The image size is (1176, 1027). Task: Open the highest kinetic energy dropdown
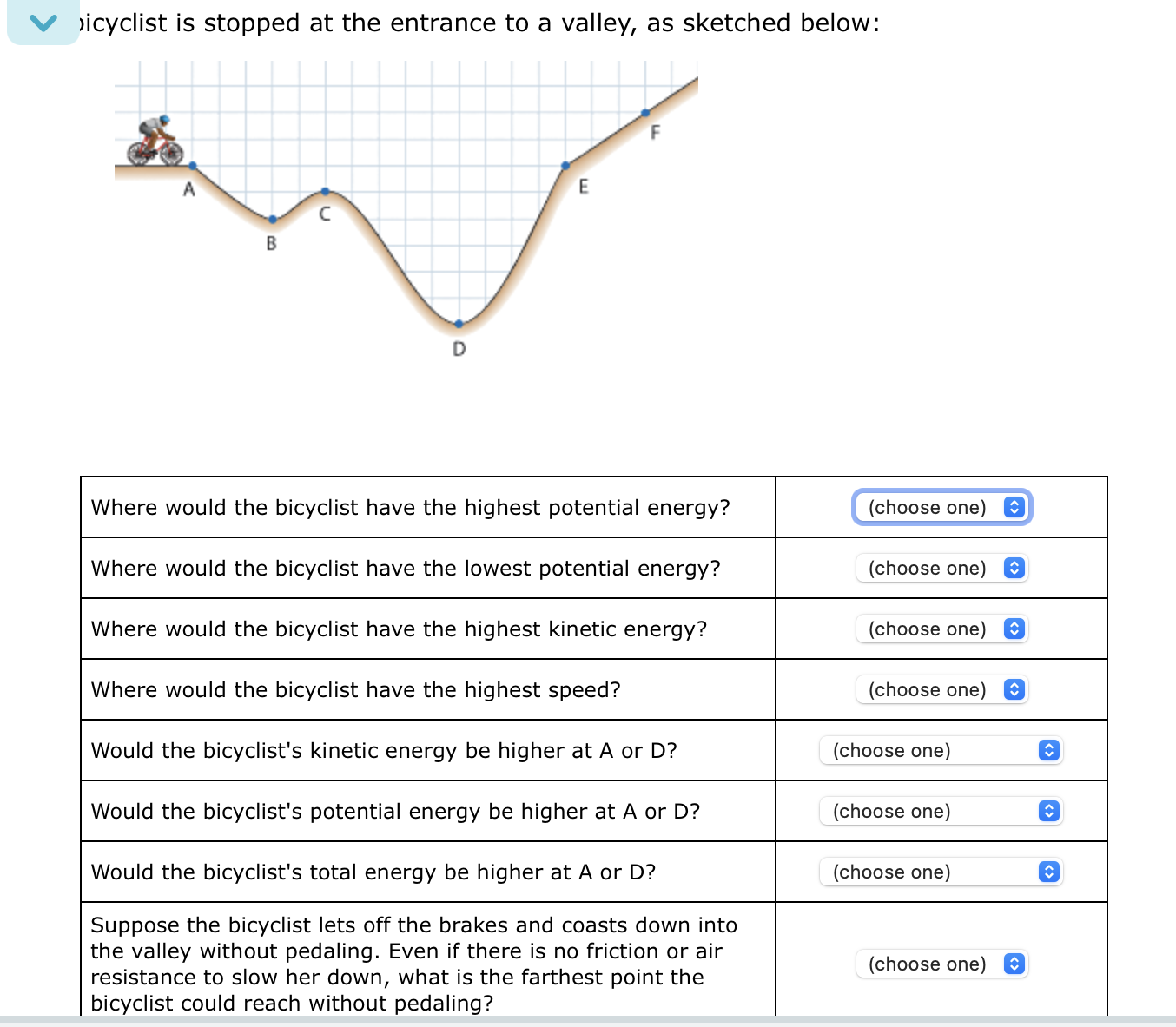click(928, 629)
